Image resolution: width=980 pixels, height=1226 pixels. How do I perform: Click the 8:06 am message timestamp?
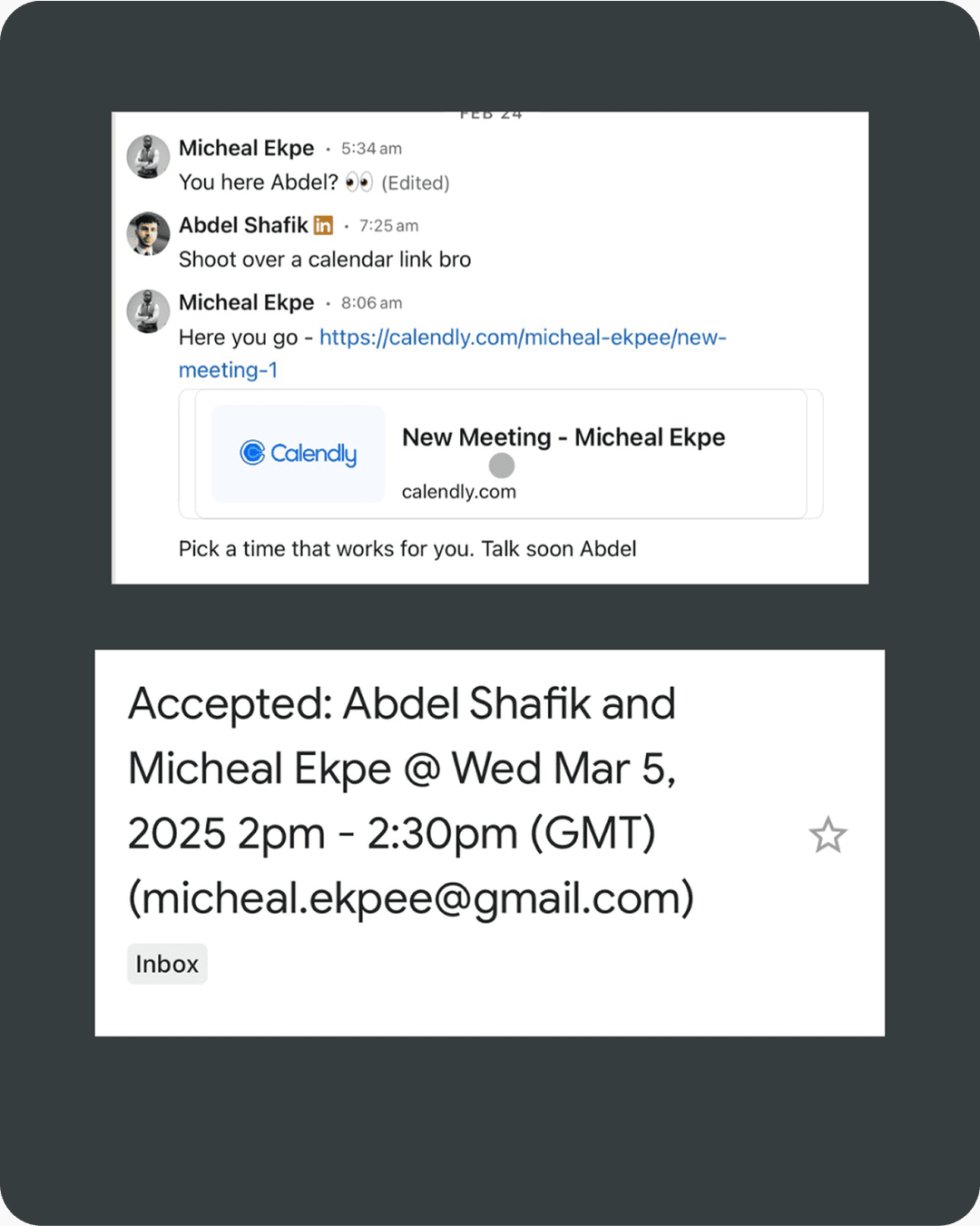click(x=371, y=303)
